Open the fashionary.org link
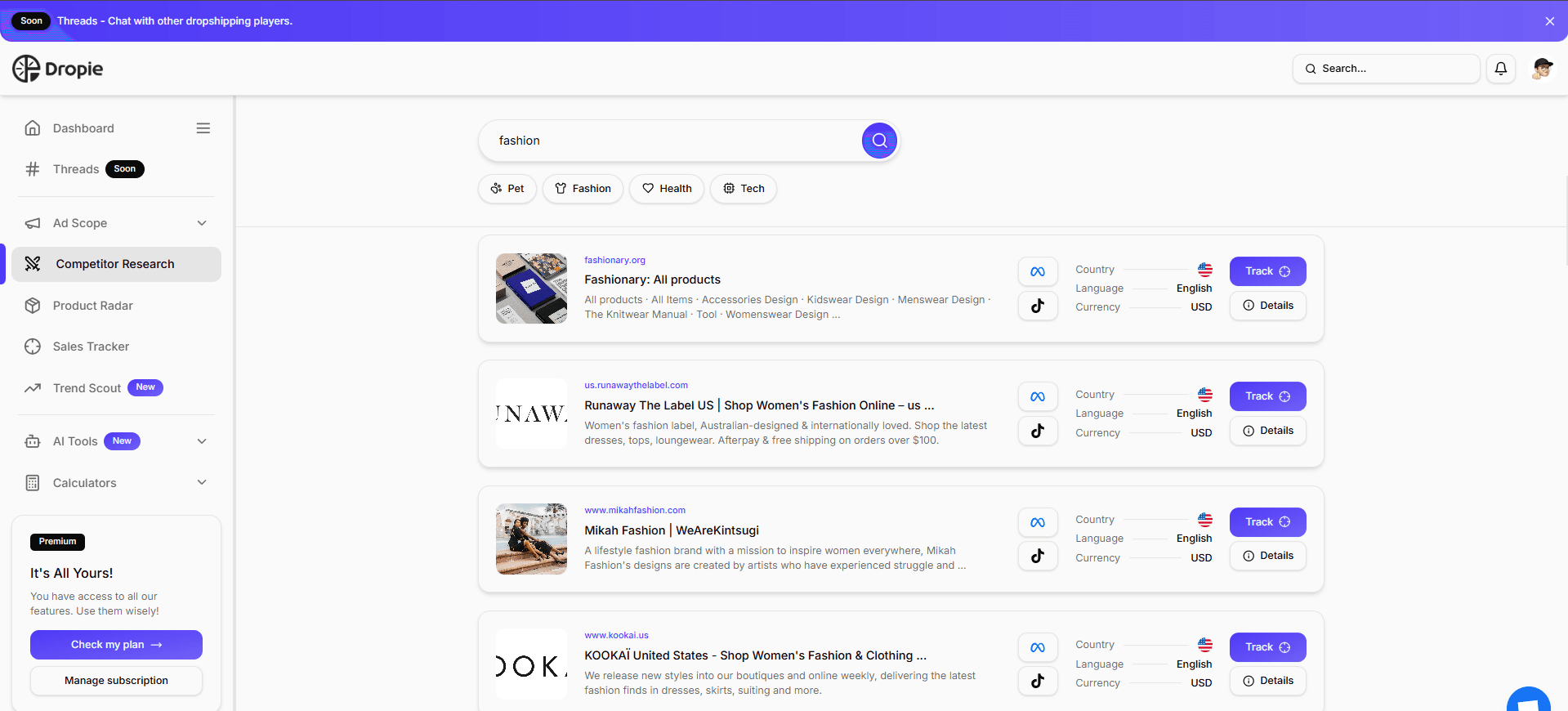Viewport: 1568px width, 711px height. click(x=614, y=260)
